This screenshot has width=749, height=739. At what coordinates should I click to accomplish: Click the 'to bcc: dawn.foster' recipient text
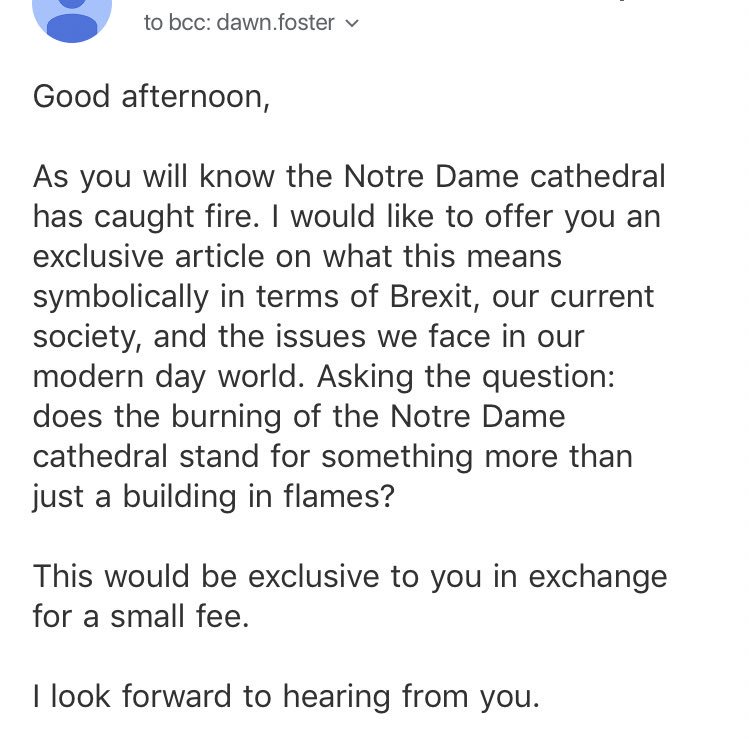tap(239, 22)
